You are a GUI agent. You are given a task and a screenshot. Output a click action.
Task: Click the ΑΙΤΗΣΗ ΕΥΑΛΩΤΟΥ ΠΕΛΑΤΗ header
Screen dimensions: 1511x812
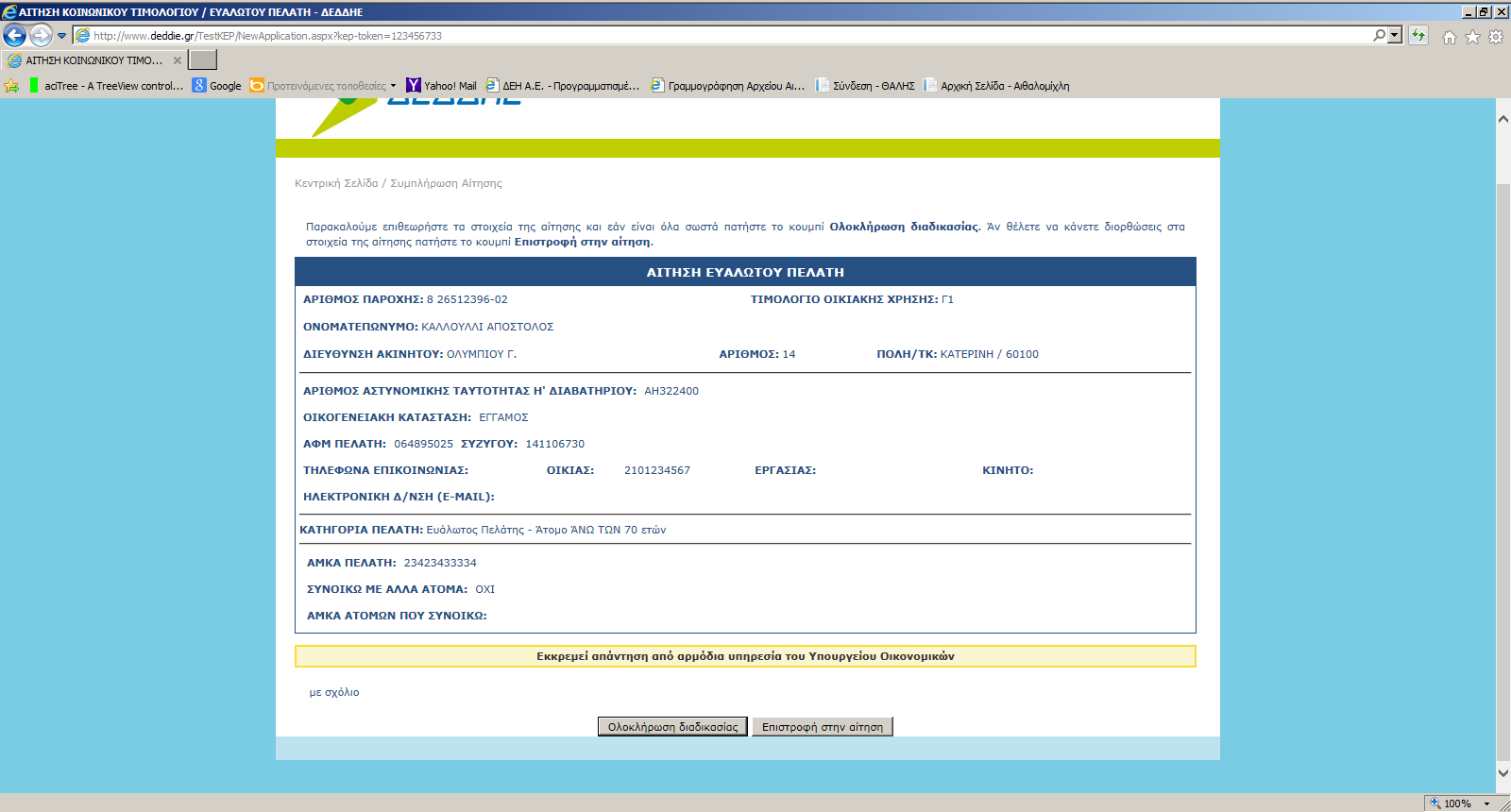coord(745,272)
